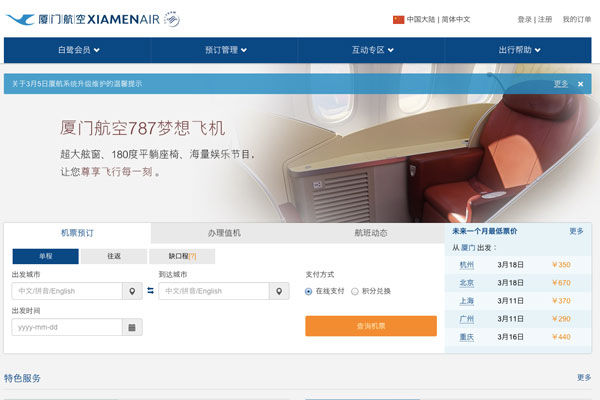Viewport: 600px width, 400px height.
Task: Open 注册 register link
Action: pos(545,19)
